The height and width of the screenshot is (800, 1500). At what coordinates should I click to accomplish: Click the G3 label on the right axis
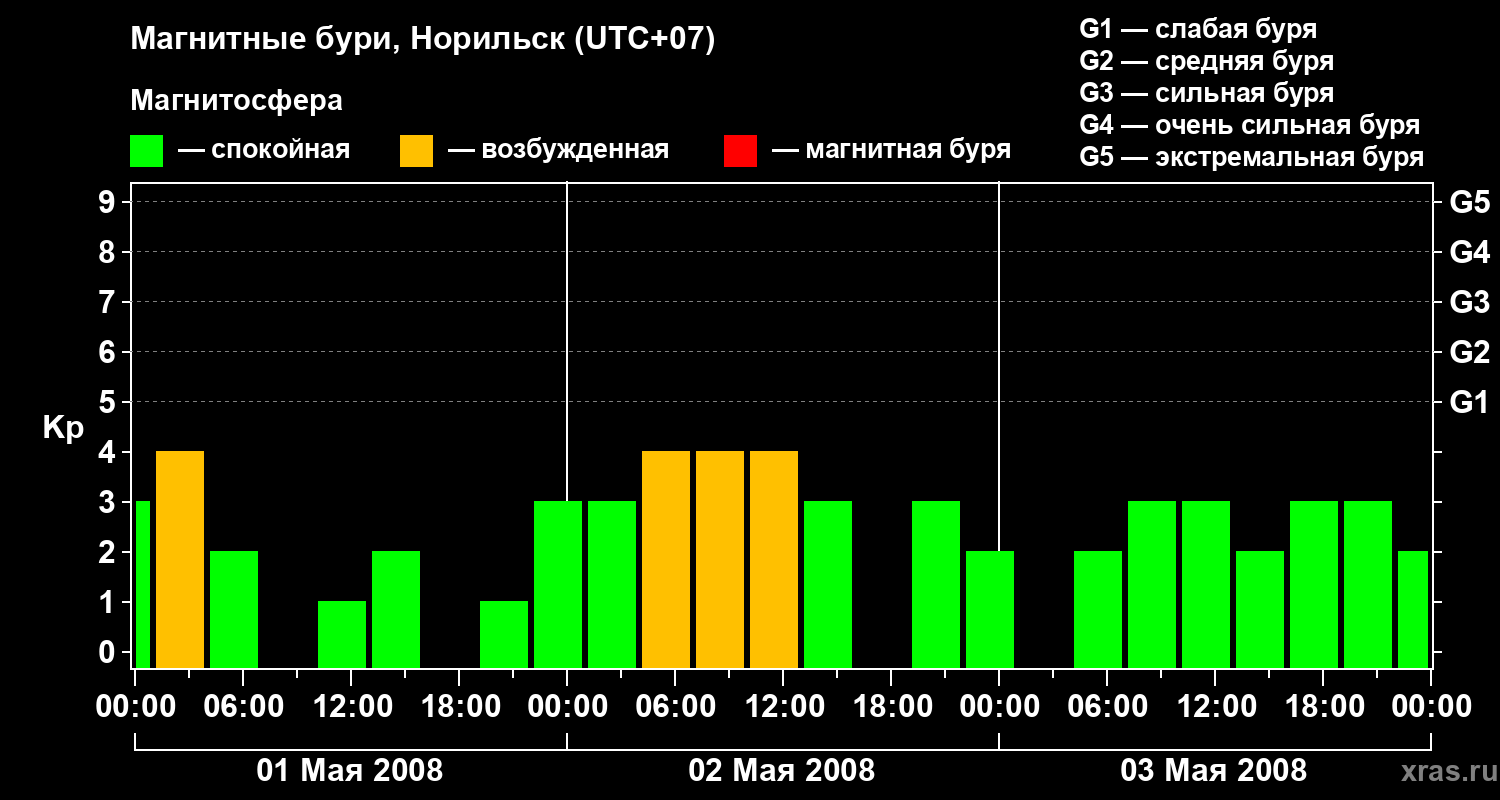1469,302
